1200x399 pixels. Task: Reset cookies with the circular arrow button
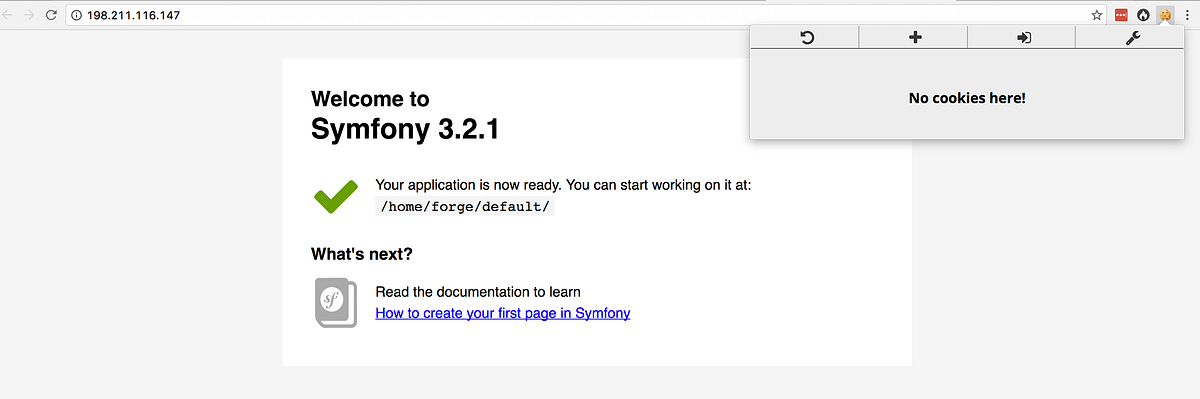[807, 37]
